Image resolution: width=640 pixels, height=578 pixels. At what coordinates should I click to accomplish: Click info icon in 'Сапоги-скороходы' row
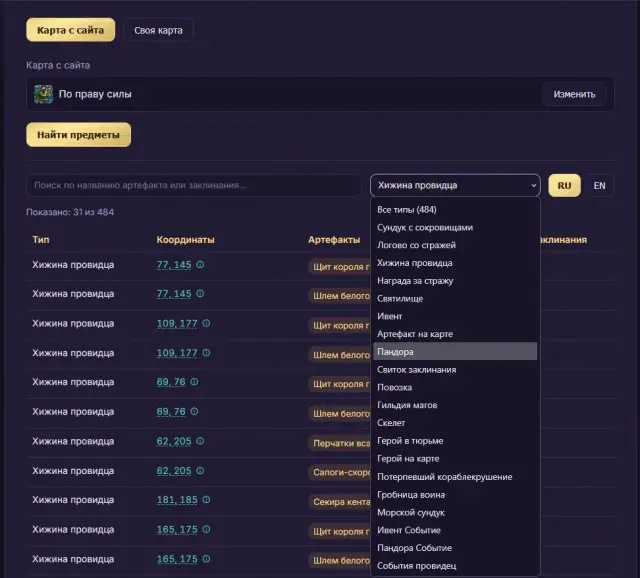point(200,471)
